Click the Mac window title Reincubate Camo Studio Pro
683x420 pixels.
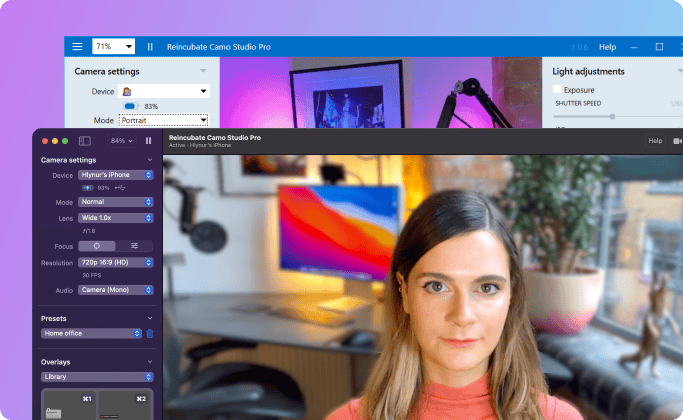point(215,137)
